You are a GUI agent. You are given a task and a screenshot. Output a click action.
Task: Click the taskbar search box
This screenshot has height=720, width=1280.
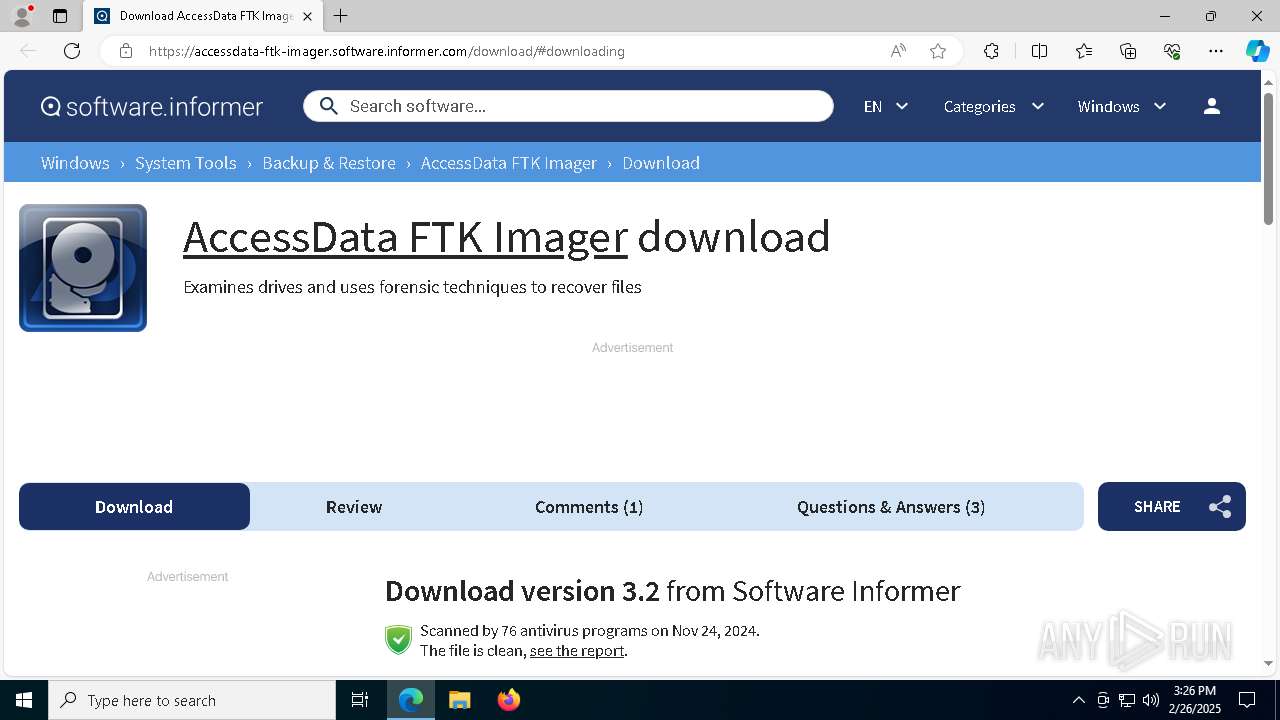pos(192,700)
